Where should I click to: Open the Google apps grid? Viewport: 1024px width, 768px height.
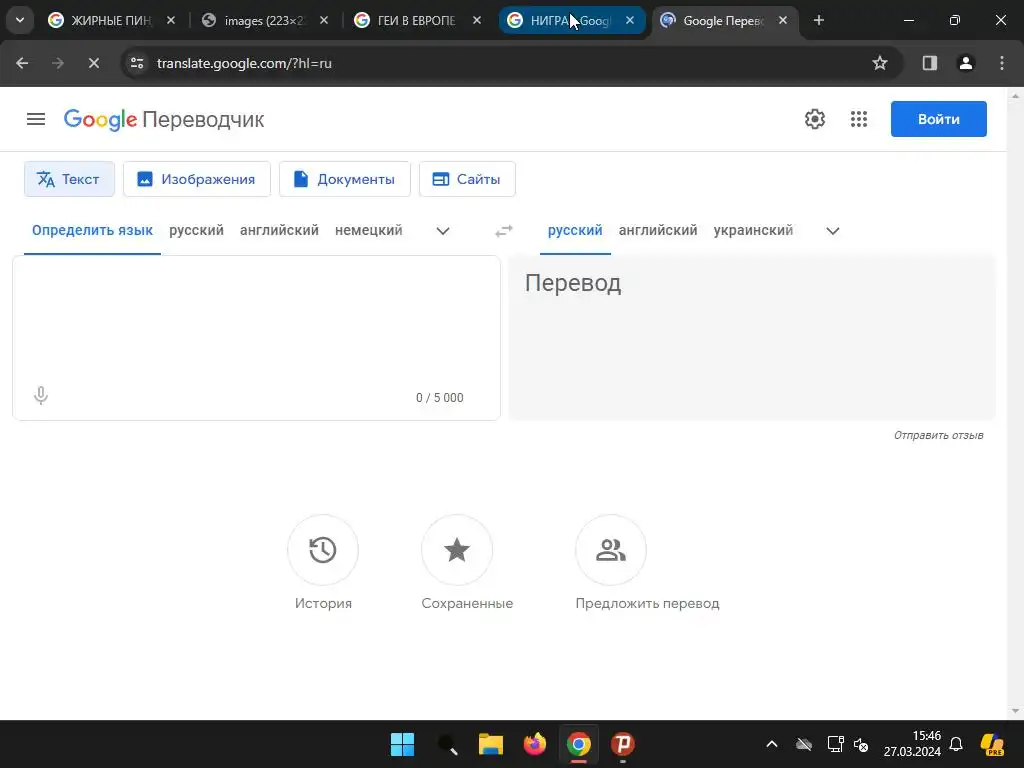[859, 119]
